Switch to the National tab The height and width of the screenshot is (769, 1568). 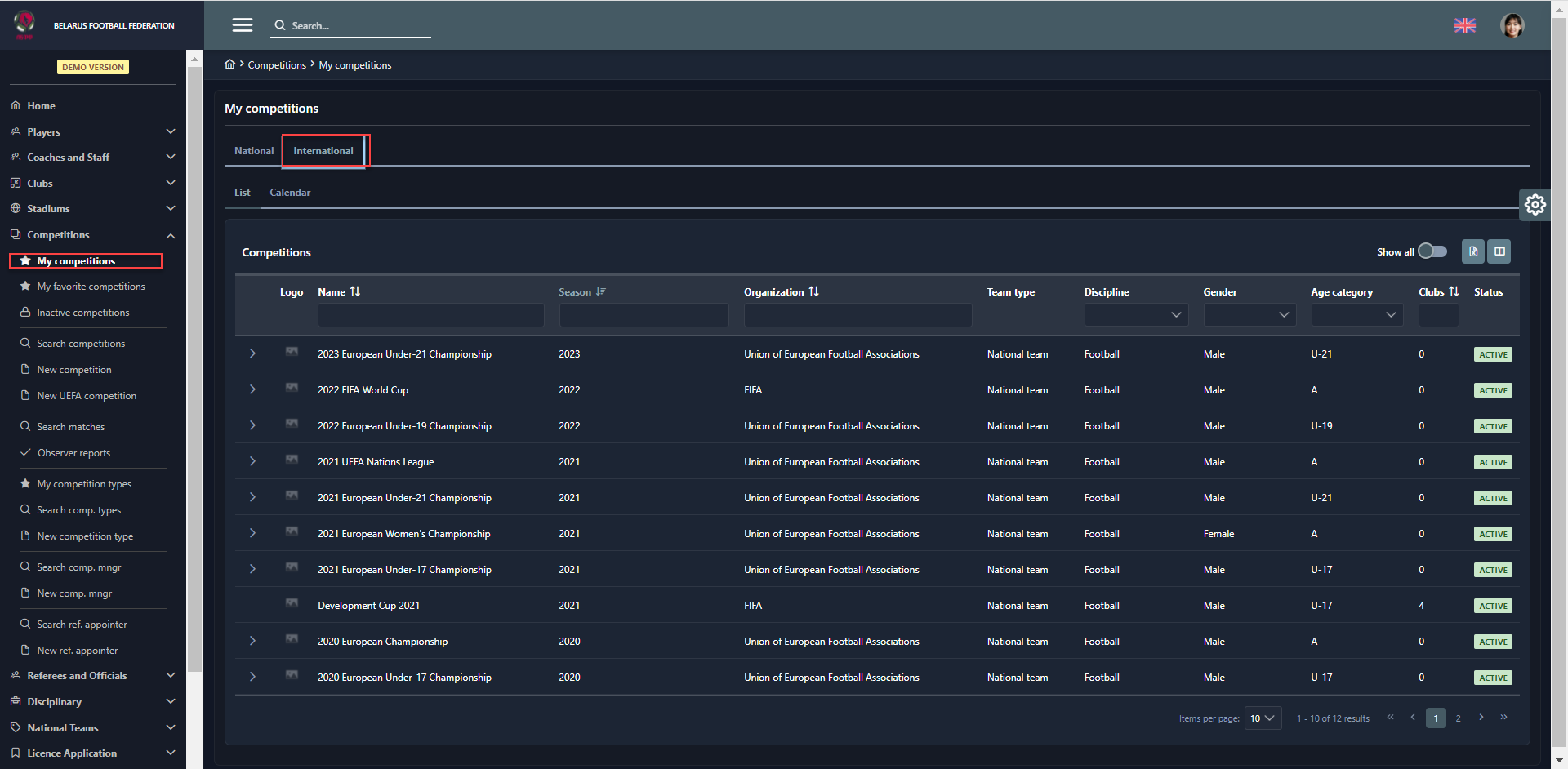click(254, 151)
